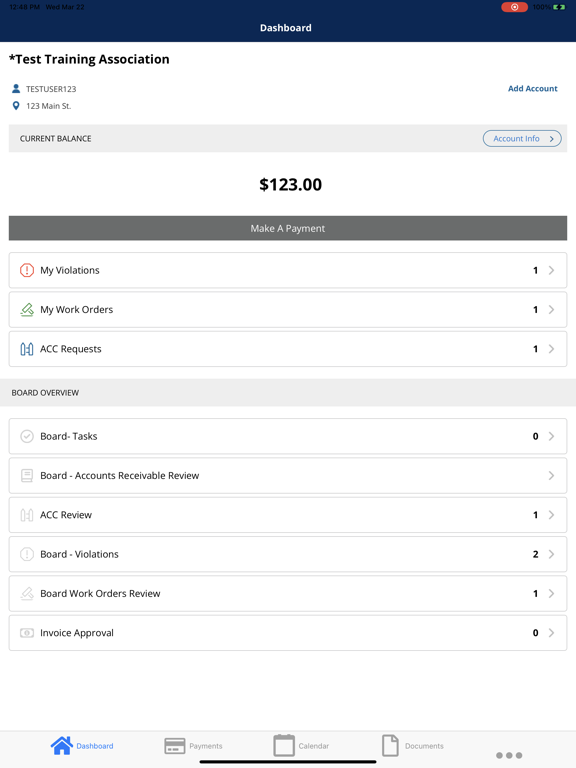Viewport: 576px width, 768px height.
Task: Tap the user profile icon beside TESTUSER123
Action: [16, 89]
